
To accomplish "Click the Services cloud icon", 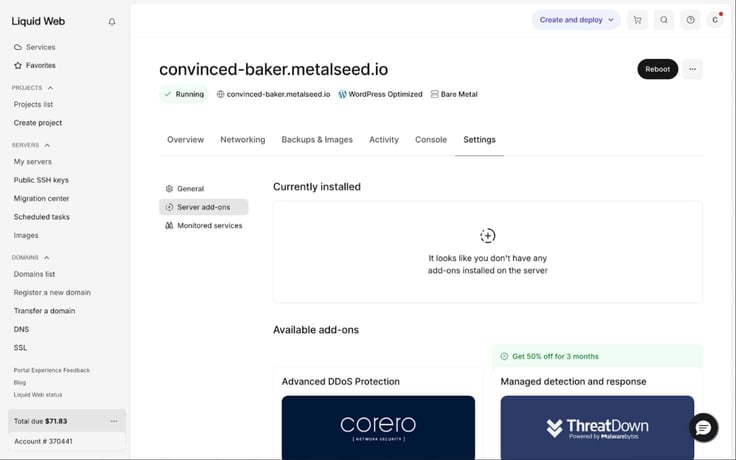I will (x=18, y=47).
